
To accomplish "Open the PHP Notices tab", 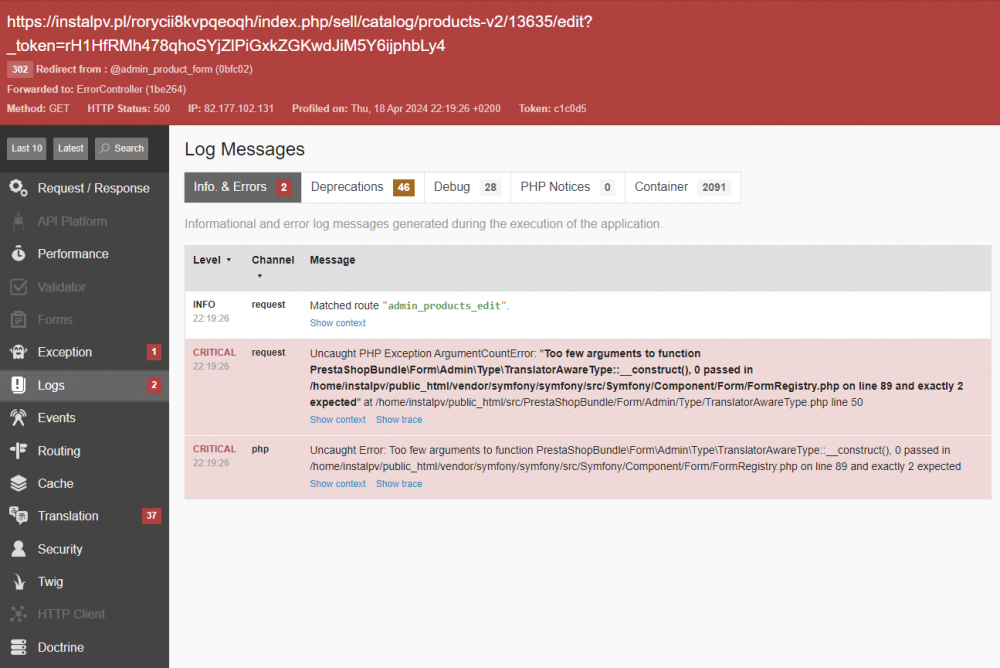I will pyautogui.click(x=568, y=187).
